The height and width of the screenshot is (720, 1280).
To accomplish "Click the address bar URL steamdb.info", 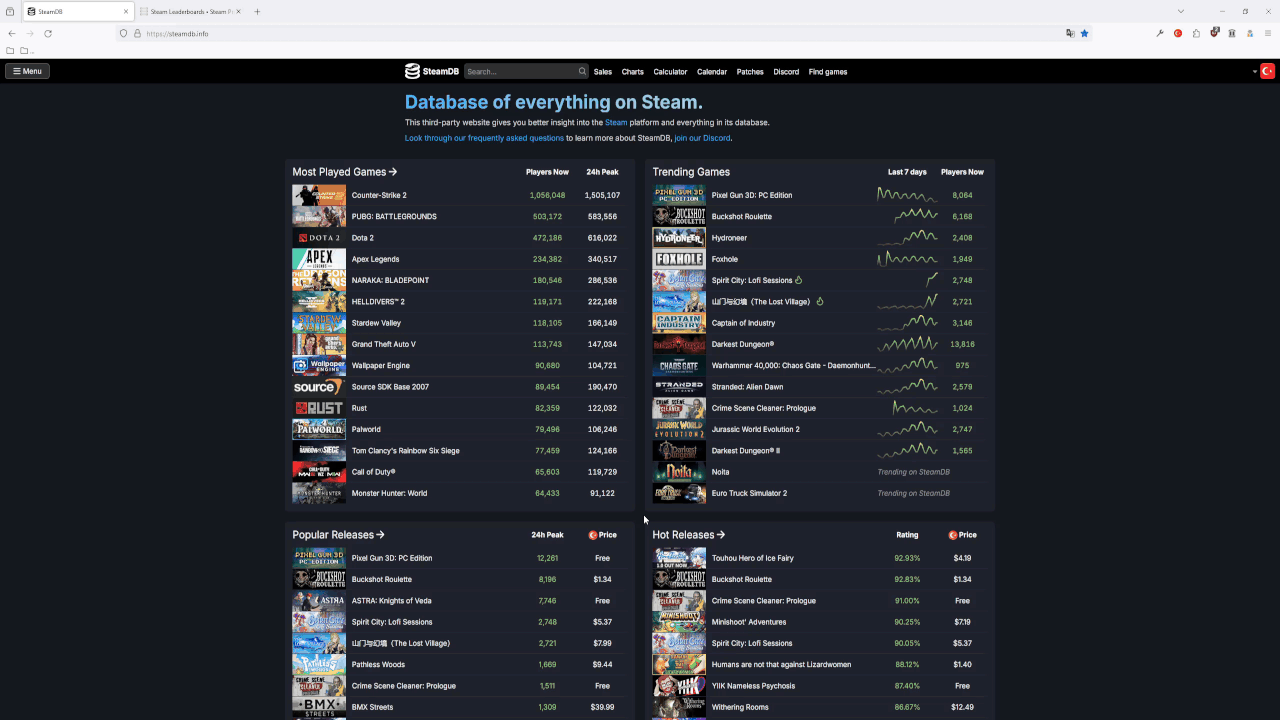I will (x=177, y=34).
